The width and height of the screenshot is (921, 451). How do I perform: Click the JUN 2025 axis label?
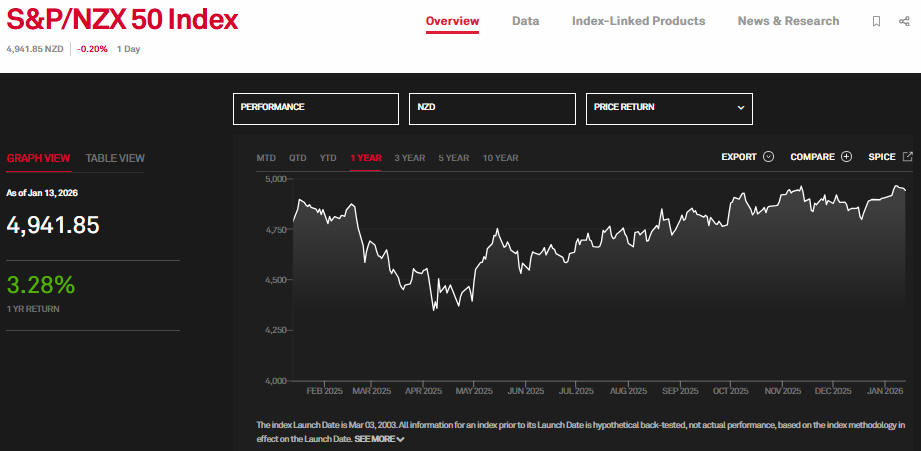click(x=526, y=391)
